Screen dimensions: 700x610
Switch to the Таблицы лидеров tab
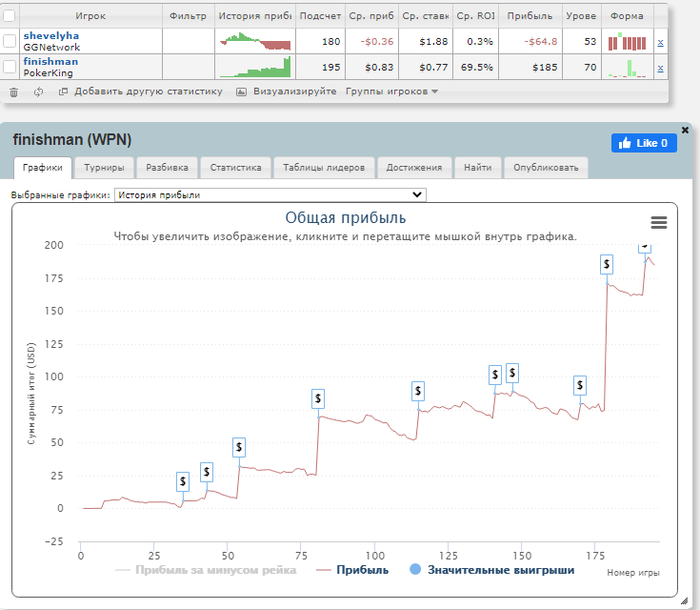coord(324,168)
